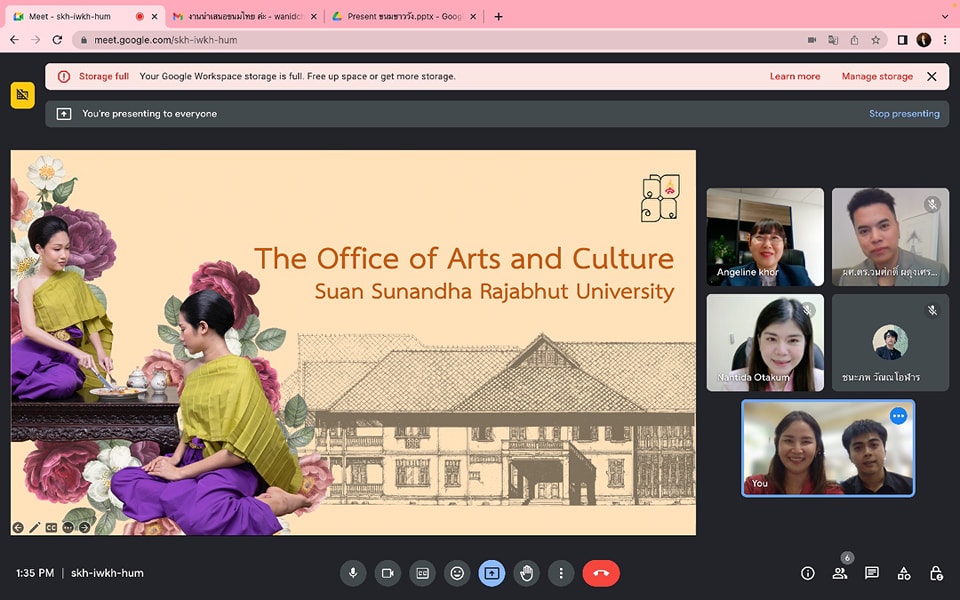Open host controls lock icon
The image size is (960, 600).
coord(936,573)
